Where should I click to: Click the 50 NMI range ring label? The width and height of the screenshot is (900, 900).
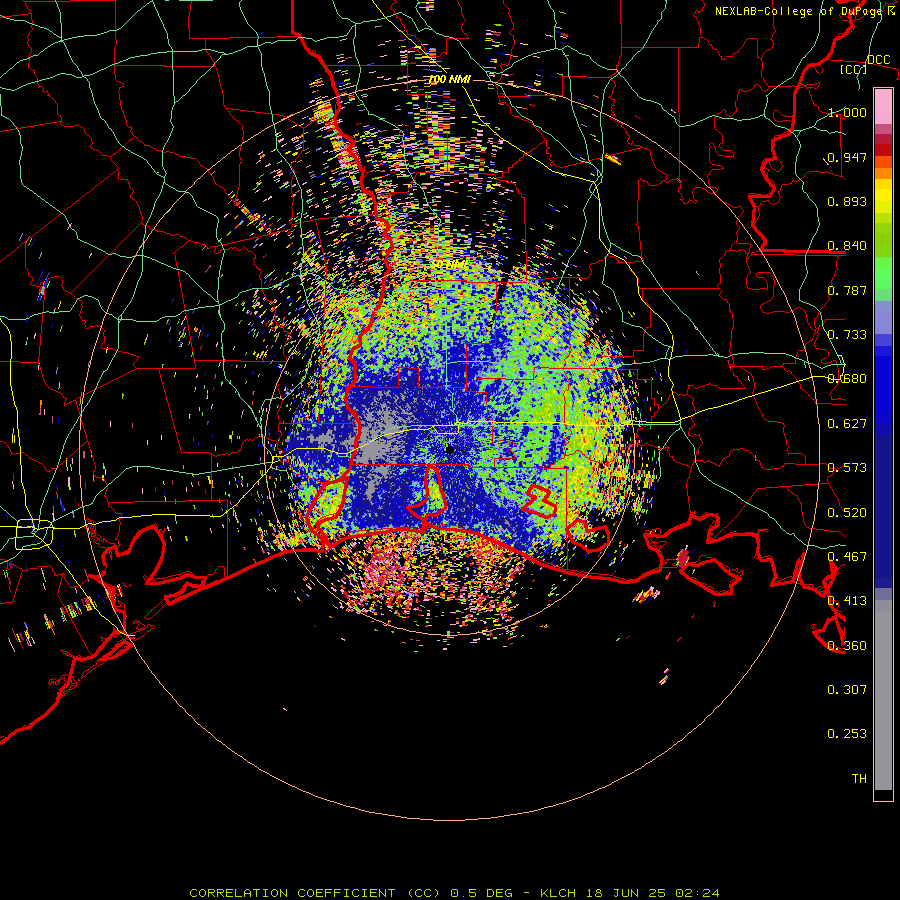tap(449, 265)
